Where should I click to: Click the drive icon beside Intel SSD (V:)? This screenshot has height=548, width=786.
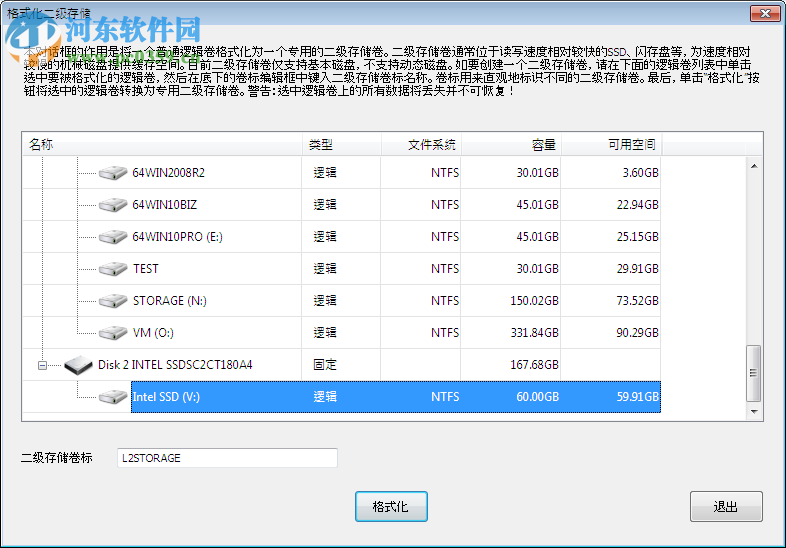(113, 398)
